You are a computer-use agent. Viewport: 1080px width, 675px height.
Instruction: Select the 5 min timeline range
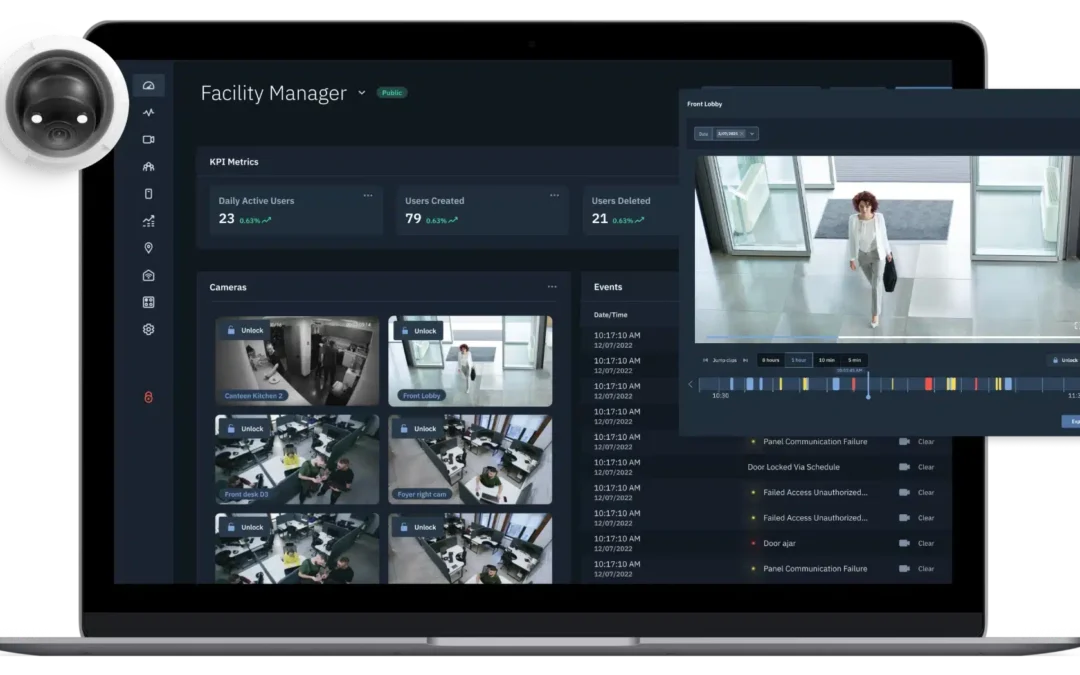coord(854,360)
